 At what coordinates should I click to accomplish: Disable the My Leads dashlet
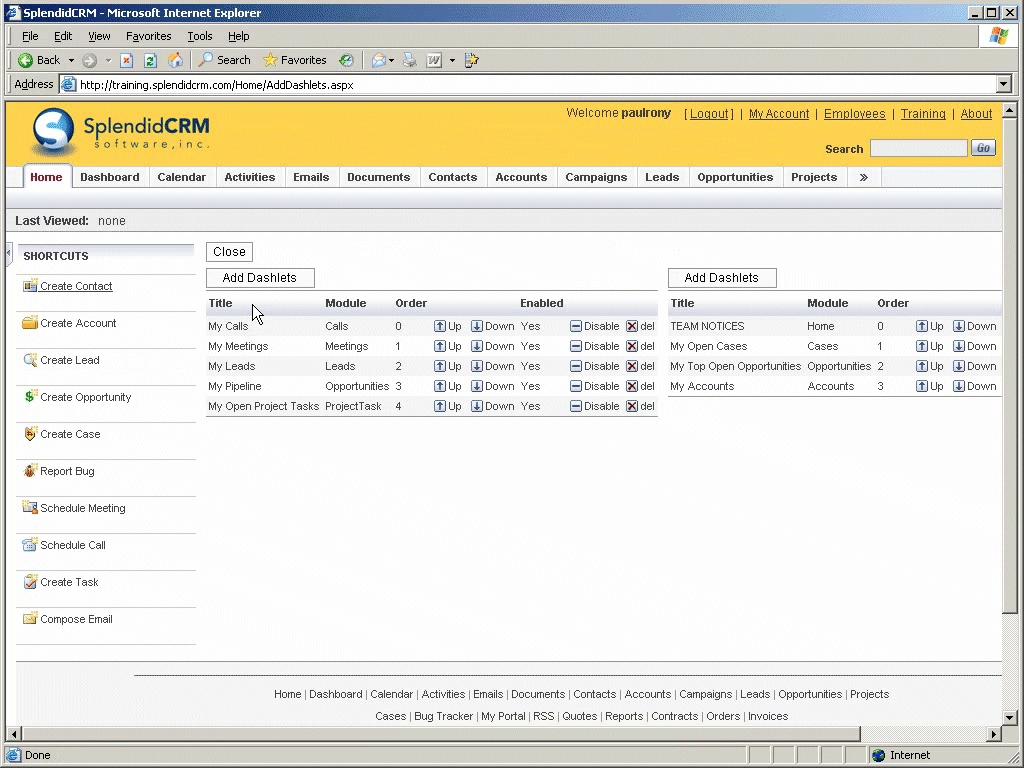tap(595, 366)
